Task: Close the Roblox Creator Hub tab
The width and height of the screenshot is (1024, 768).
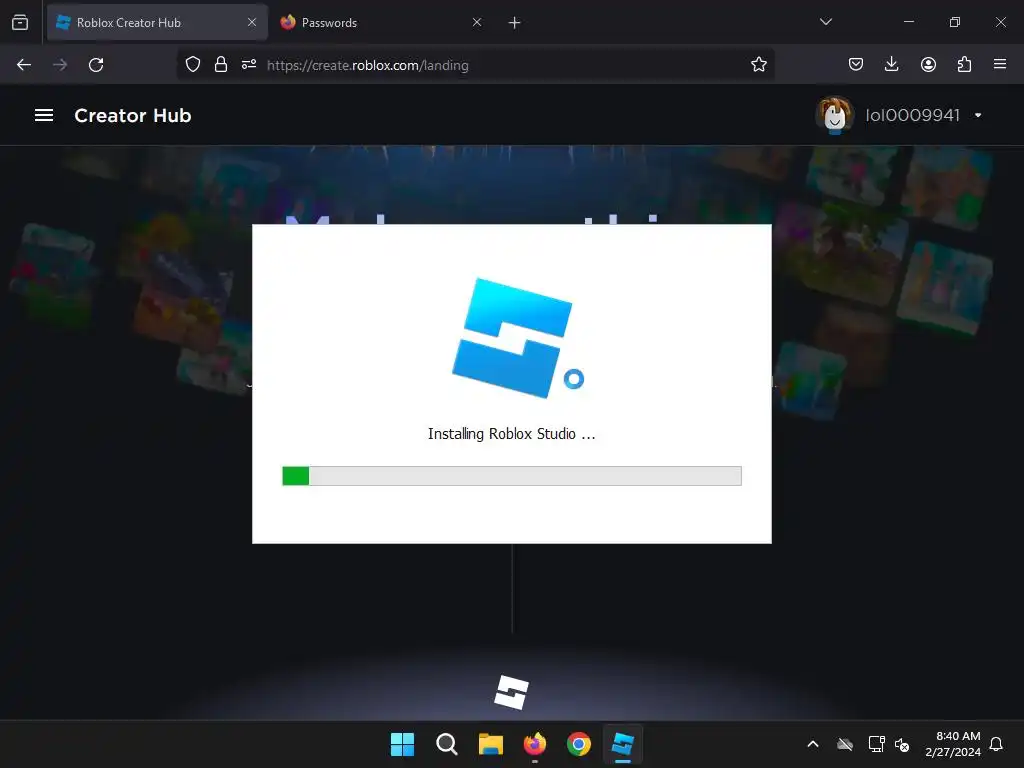Action: click(x=252, y=22)
